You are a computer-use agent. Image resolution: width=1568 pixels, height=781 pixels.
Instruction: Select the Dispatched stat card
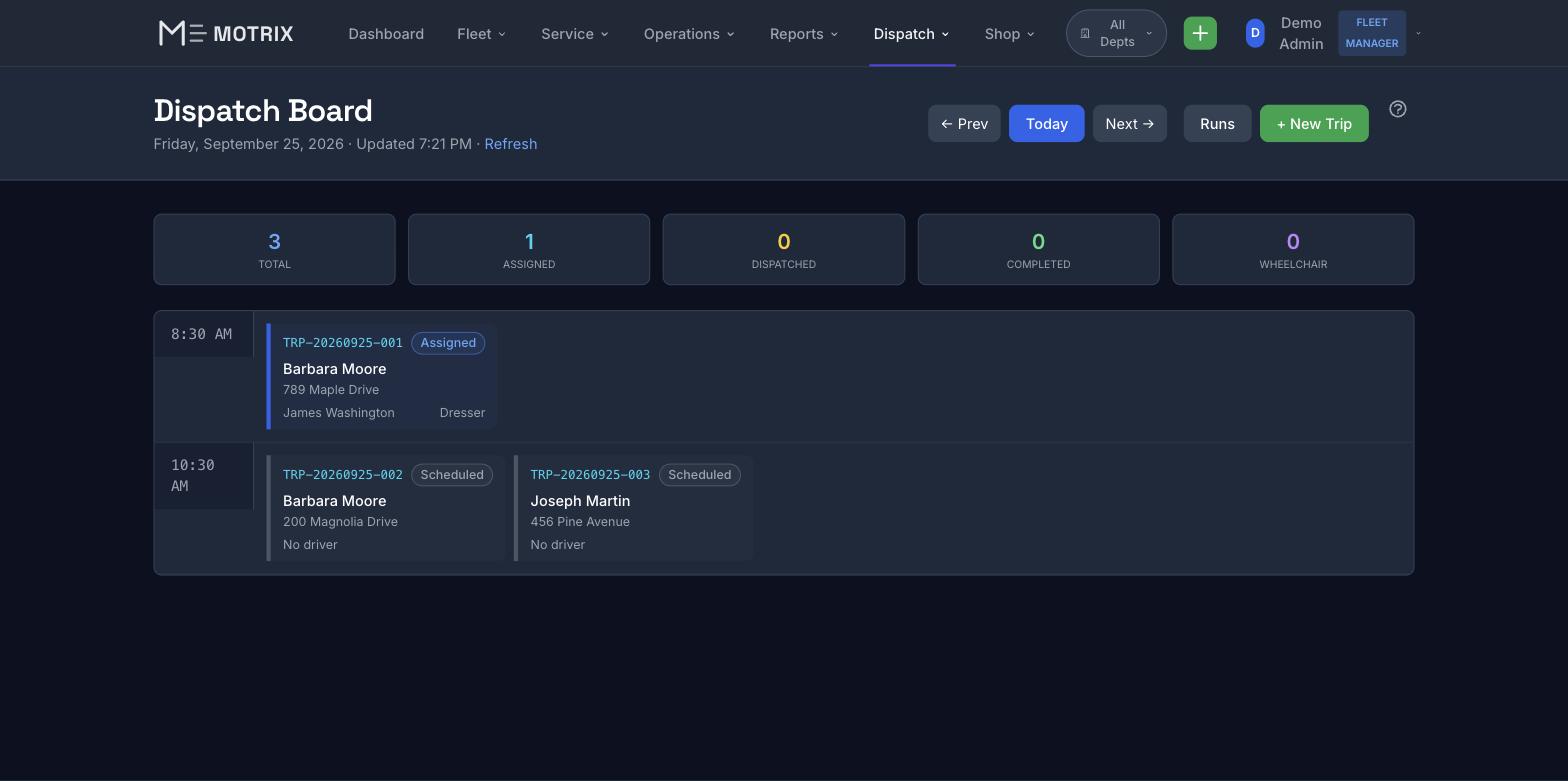point(784,249)
